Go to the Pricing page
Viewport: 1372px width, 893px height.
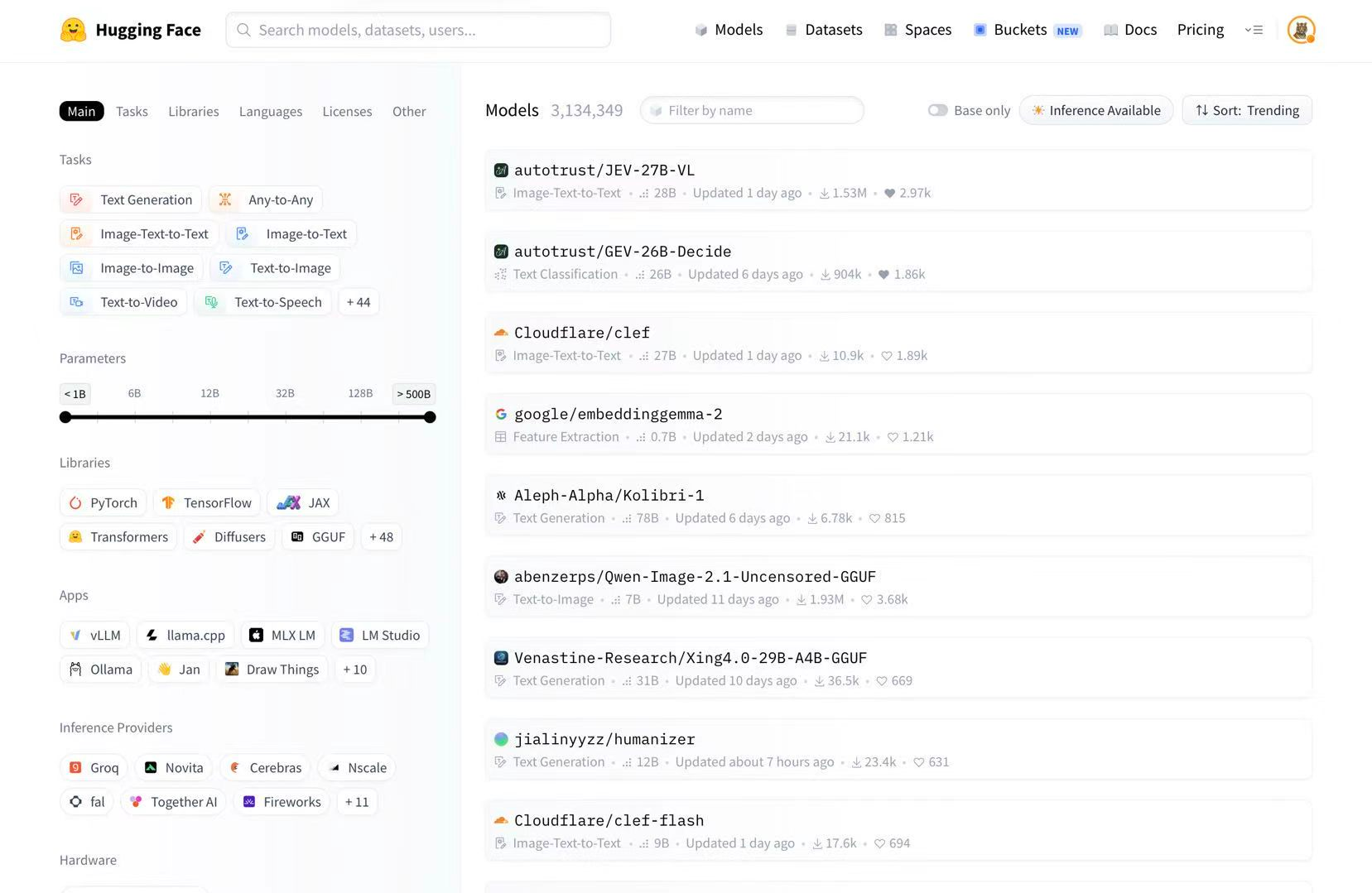click(x=1200, y=30)
